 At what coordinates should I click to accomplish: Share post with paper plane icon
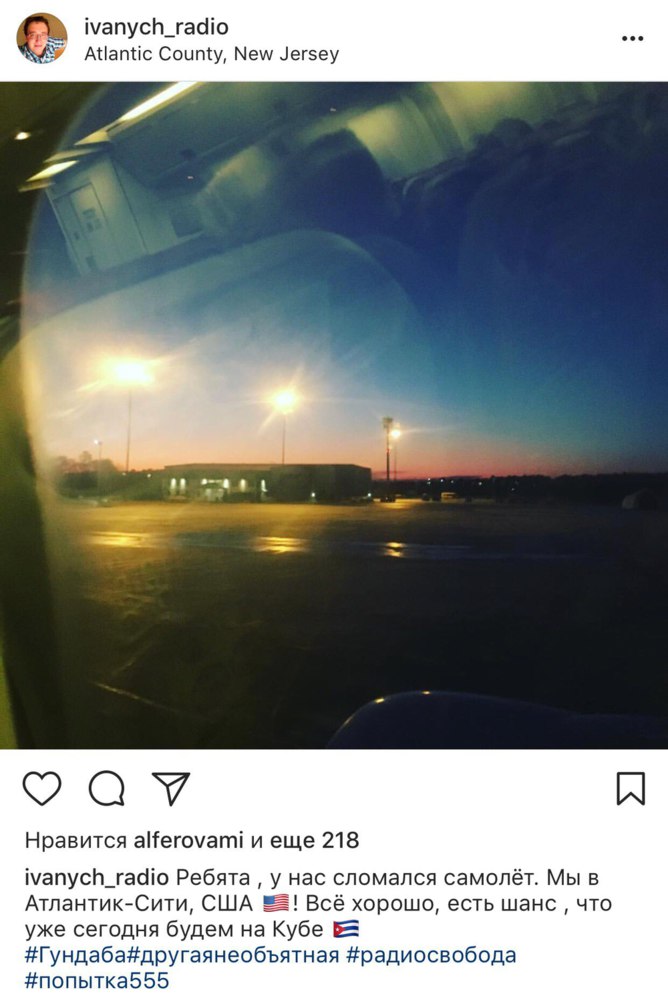click(170, 789)
